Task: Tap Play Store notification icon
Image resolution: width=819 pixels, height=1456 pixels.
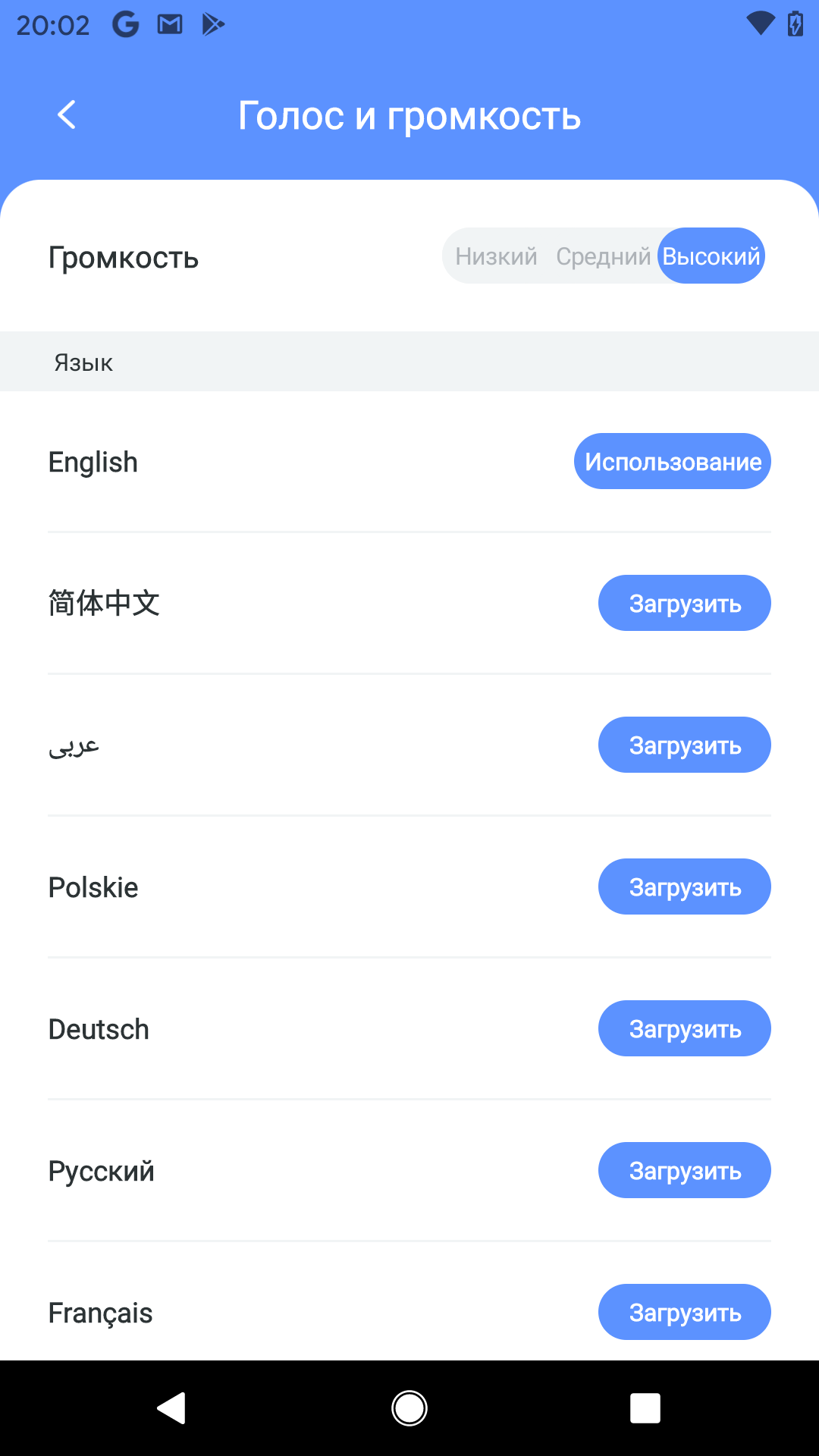Action: click(213, 25)
